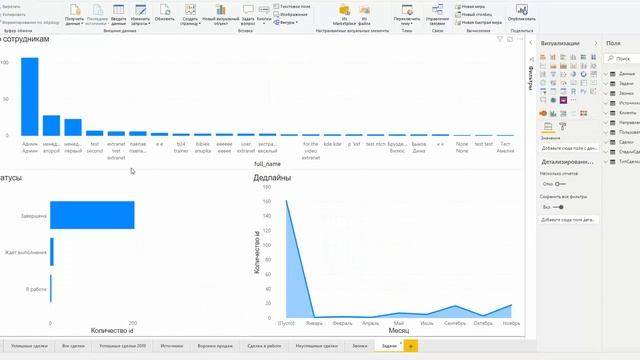Add a new page with plus button
The image size is (640, 360).
click(411, 346)
